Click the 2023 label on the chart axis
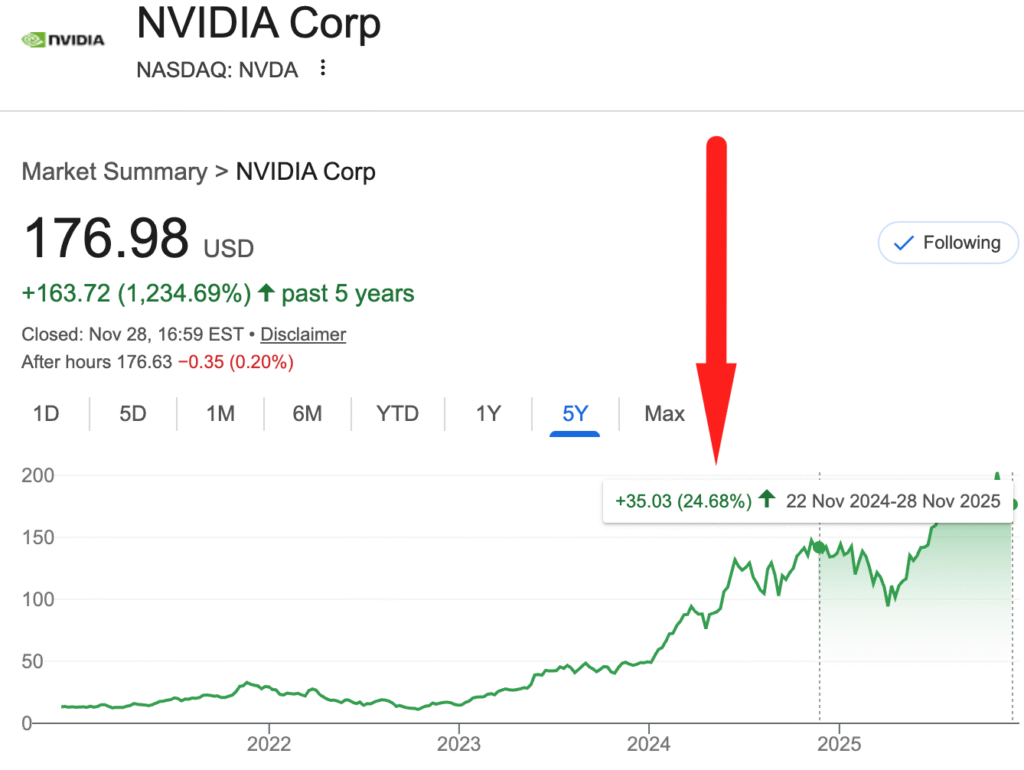This screenshot has width=1024, height=770. [458, 744]
